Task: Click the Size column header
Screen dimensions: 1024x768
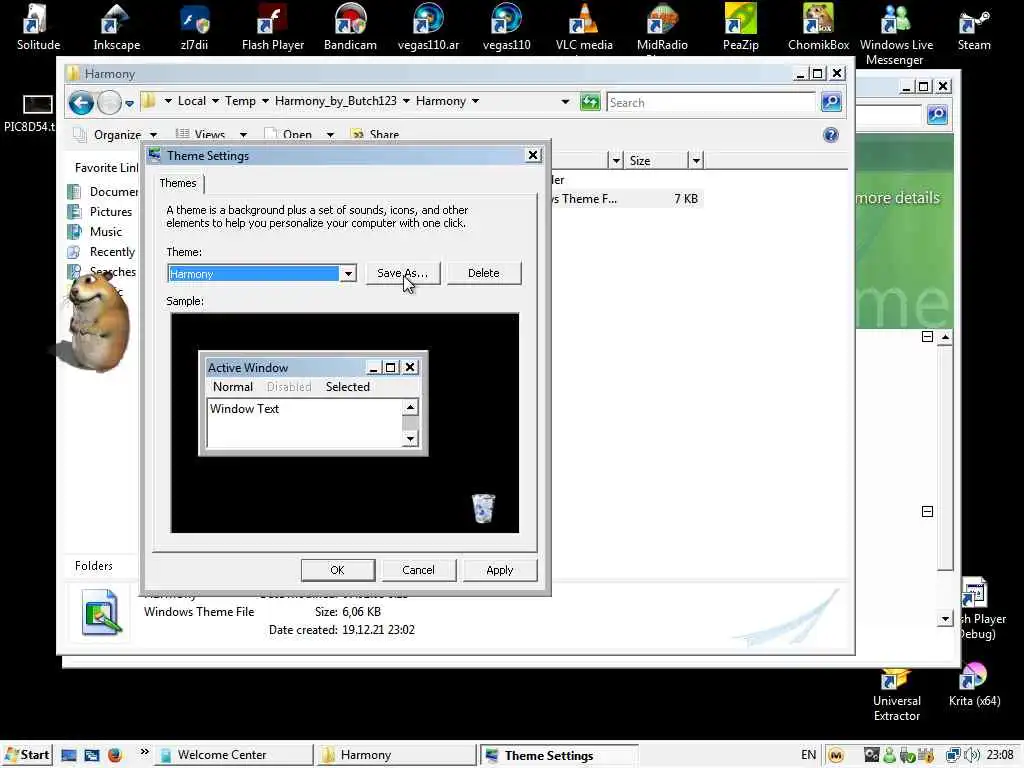Action: pyautogui.click(x=655, y=161)
